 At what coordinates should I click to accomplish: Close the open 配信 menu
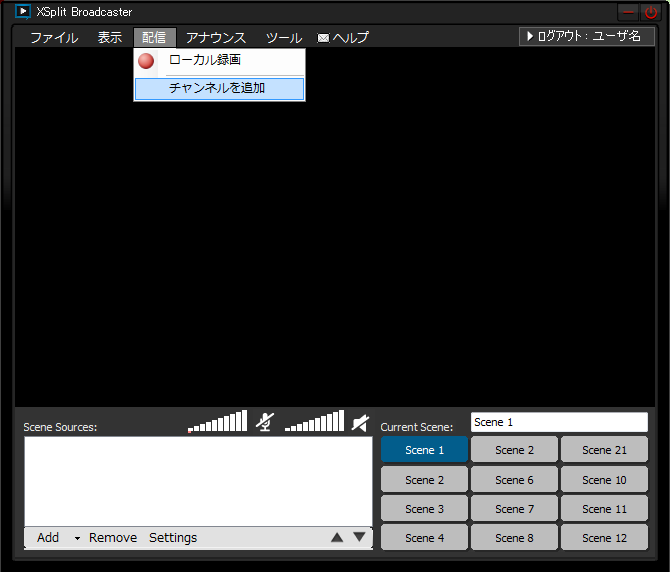pyautogui.click(x=154, y=38)
